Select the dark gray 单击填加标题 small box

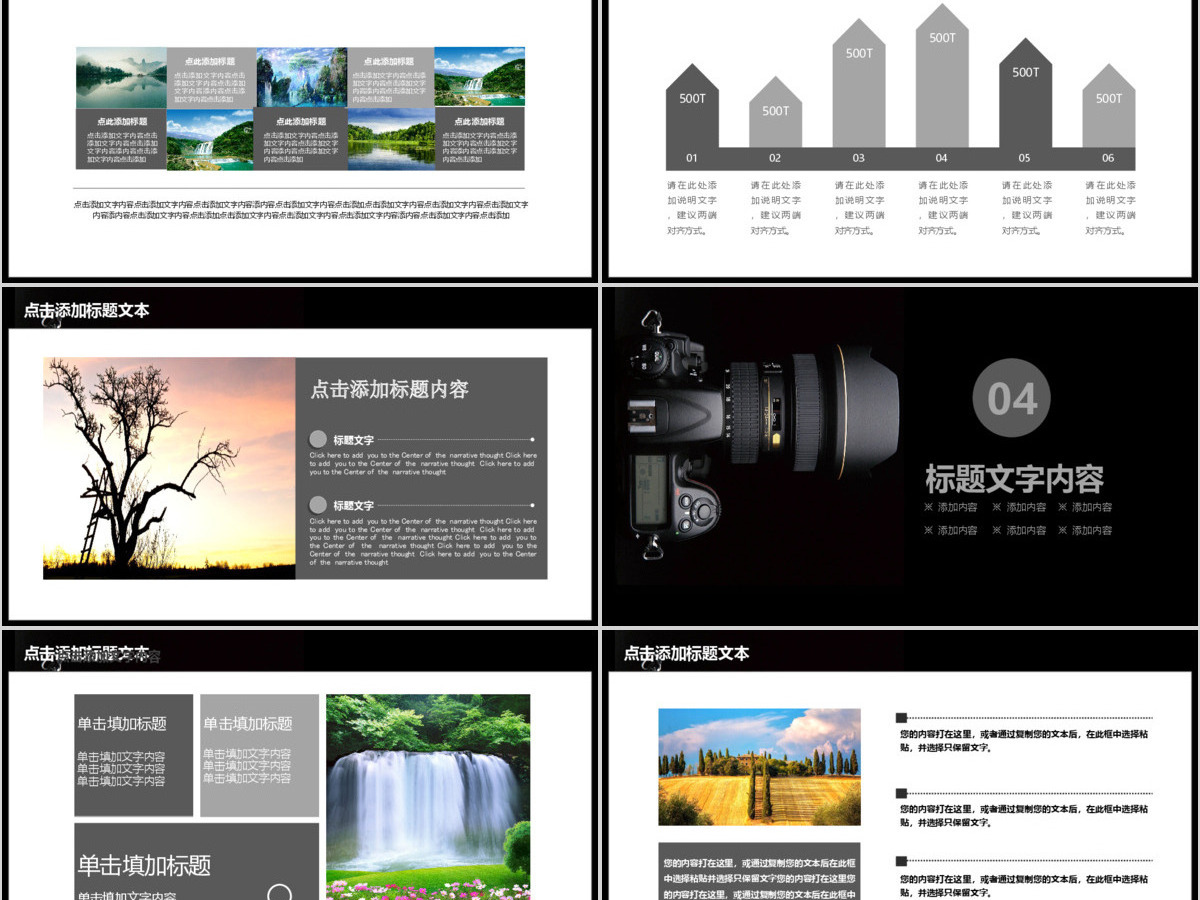click(134, 756)
